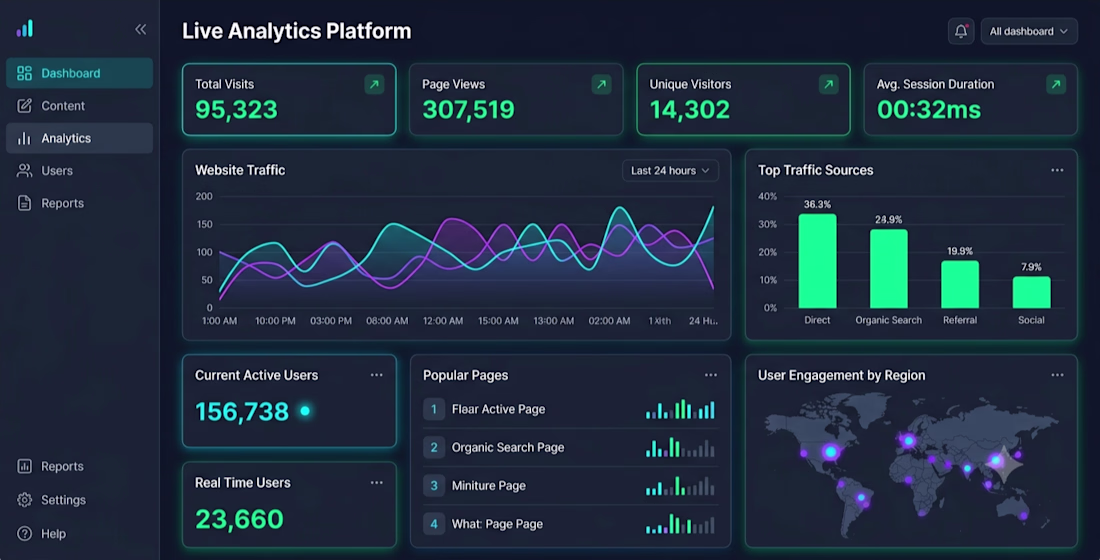This screenshot has width=1100, height=560.
Task: Open Help from sidebar
Action: [x=79, y=533]
